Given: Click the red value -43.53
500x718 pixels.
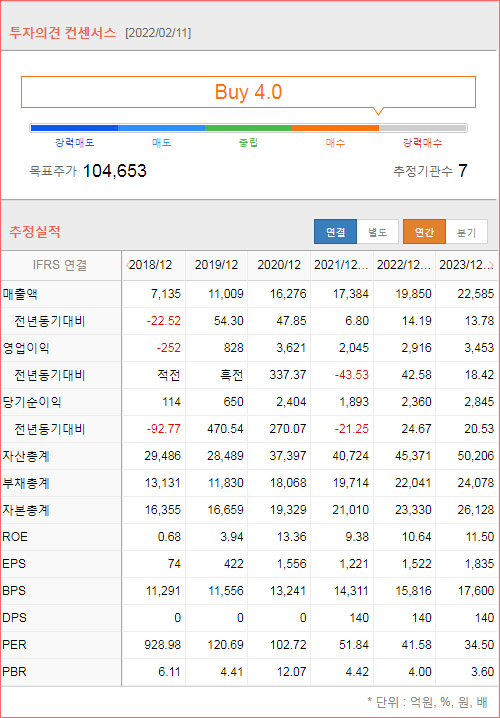Looking at the screenshot, I should [351, 375].
